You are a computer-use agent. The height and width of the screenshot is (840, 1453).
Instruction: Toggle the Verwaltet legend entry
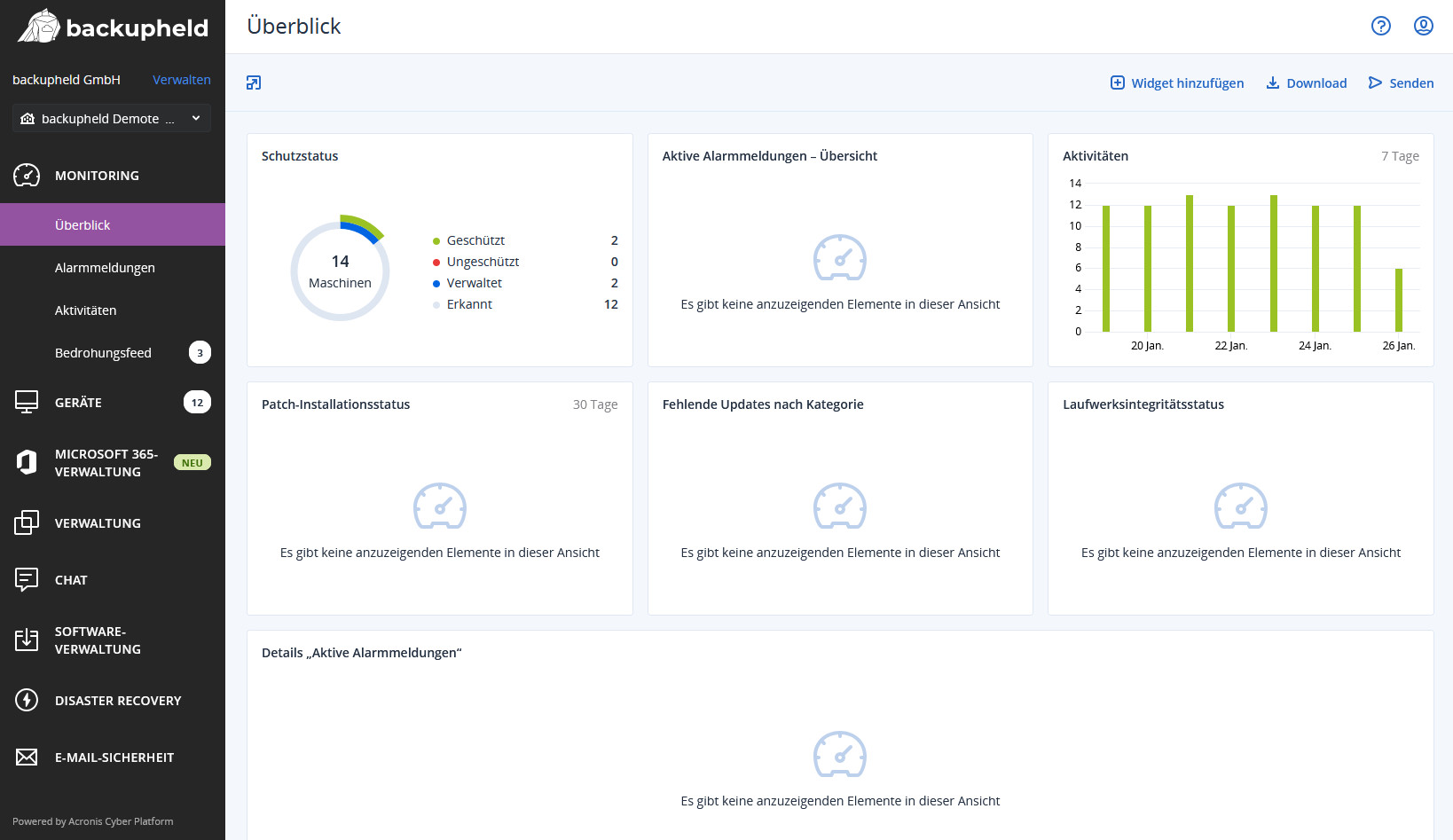474,282
